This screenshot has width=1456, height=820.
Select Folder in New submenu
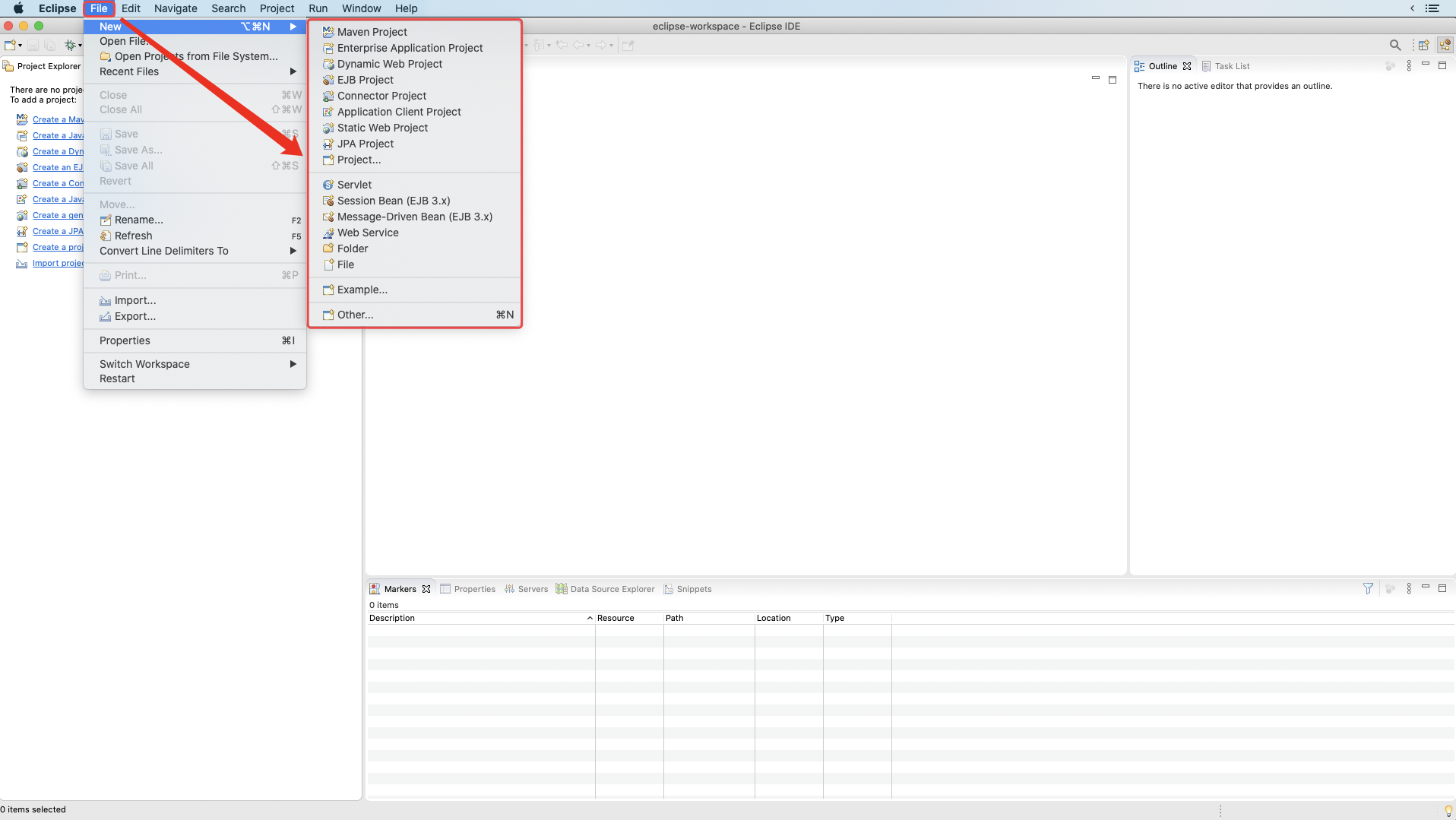point(415,249)
